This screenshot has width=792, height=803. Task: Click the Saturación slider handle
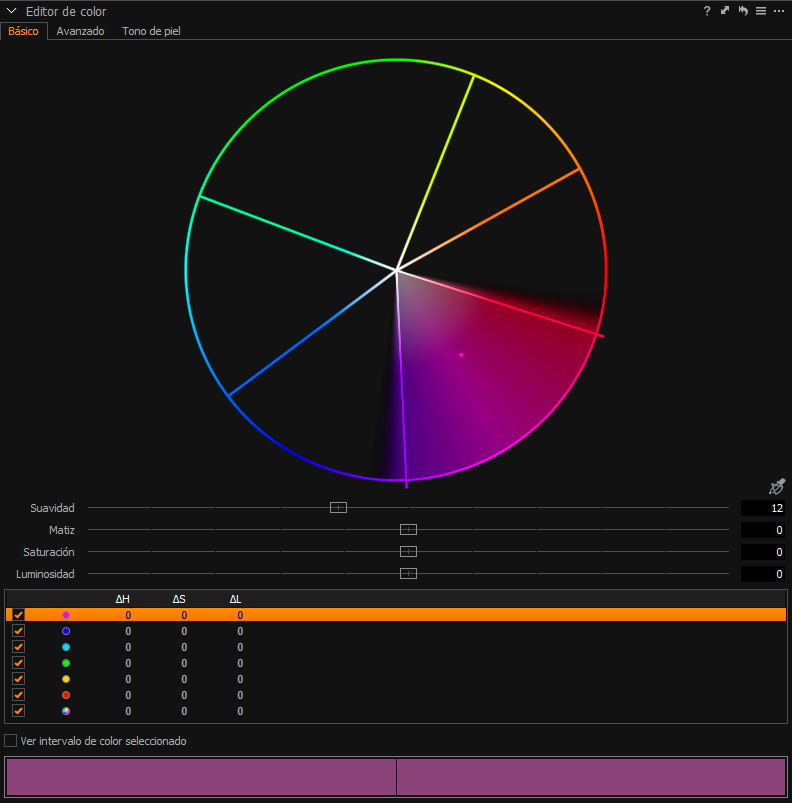(408, 552)
